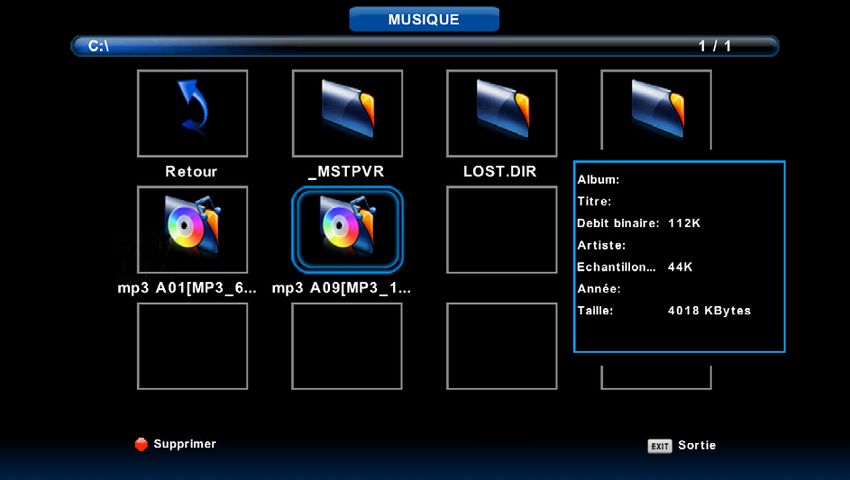Click the Sortie exit label
850x480 pixels.
(x=697, y=446)
